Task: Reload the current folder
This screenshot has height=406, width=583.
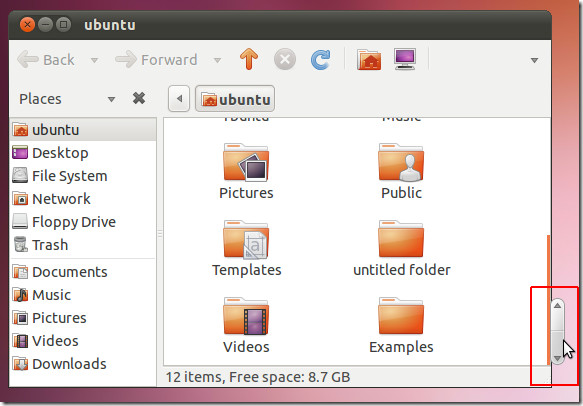Action: point(320,59)
